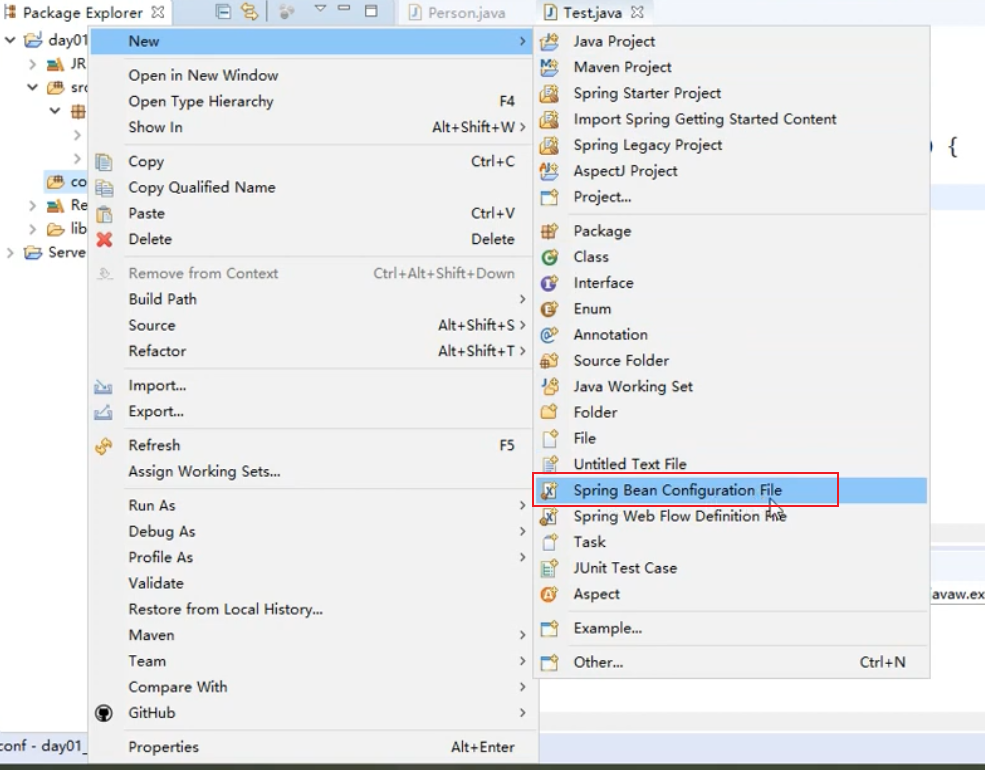
Task: Select Validate in context menu
Action: (x=313, y=583)
